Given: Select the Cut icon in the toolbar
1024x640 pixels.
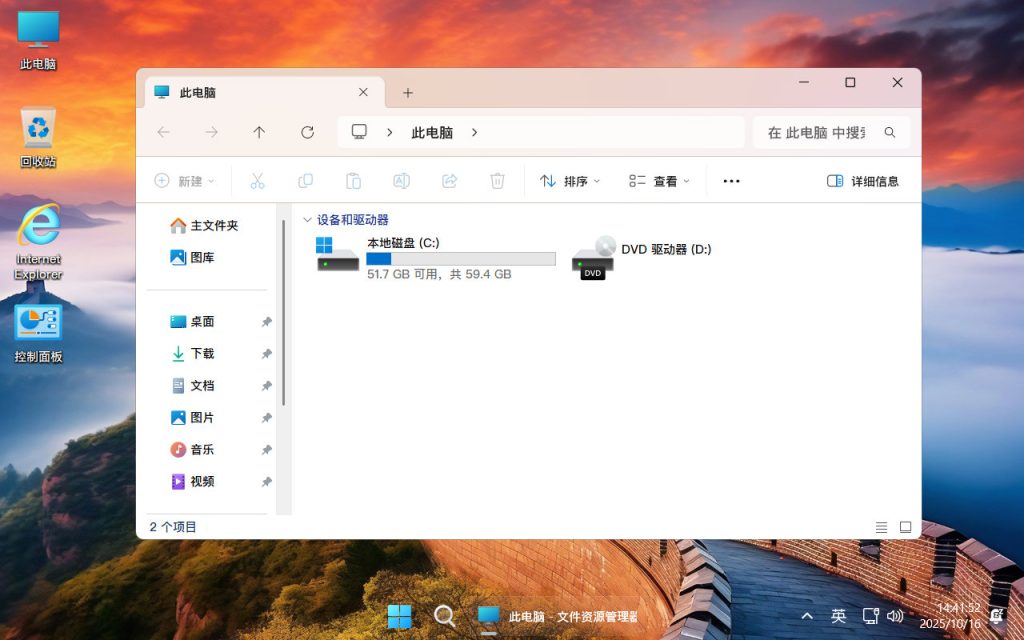Looking at the screenshot, I should (x=256, y=180).
